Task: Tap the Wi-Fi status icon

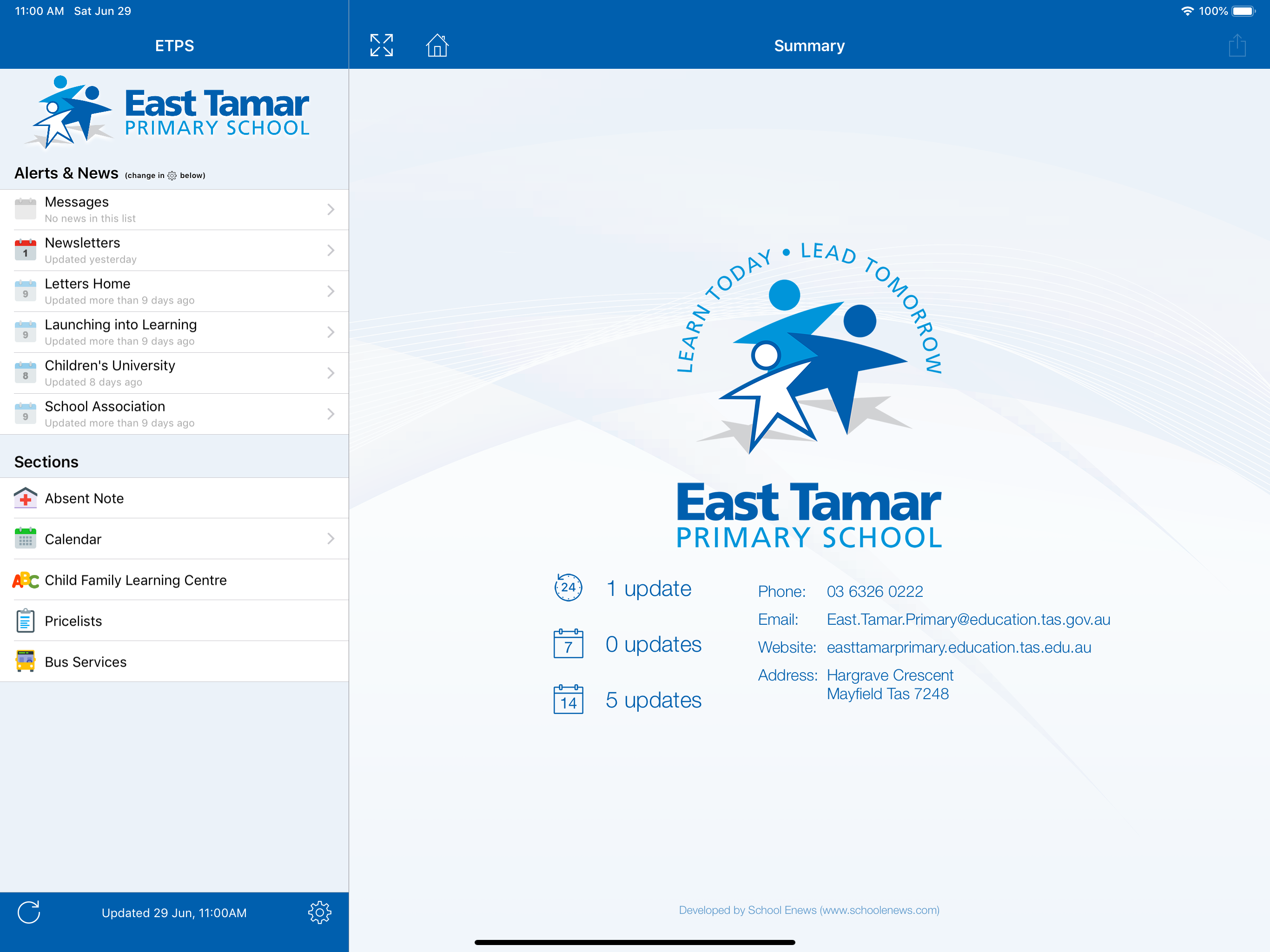Action: [1187, 11]
